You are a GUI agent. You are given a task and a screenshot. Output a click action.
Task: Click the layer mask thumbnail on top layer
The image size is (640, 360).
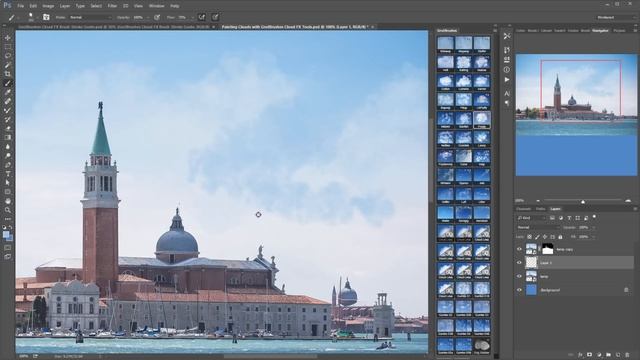547,249
